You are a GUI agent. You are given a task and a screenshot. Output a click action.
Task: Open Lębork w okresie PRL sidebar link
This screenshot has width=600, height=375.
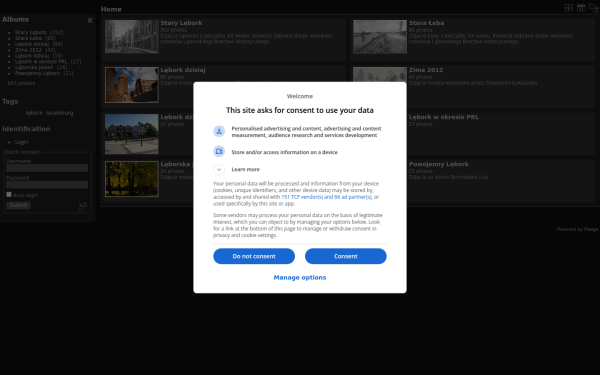[x=41, y=61]
